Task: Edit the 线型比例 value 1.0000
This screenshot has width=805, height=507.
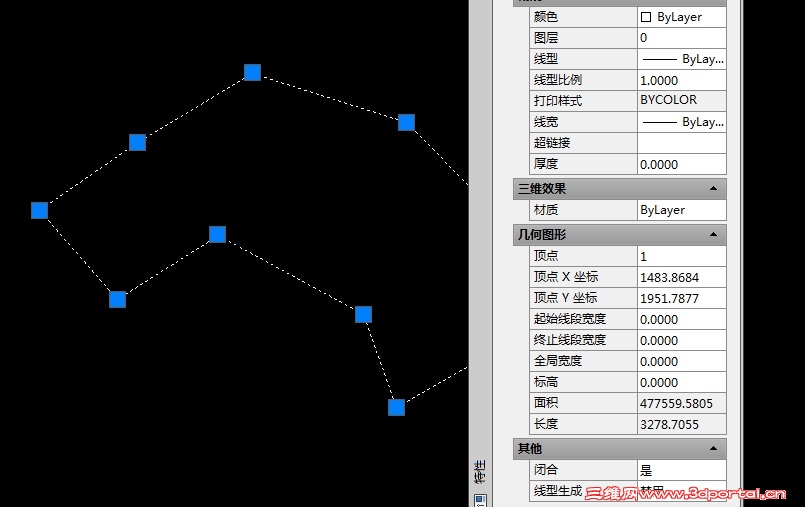Action: pyautogui.click(x=681, y=80)
